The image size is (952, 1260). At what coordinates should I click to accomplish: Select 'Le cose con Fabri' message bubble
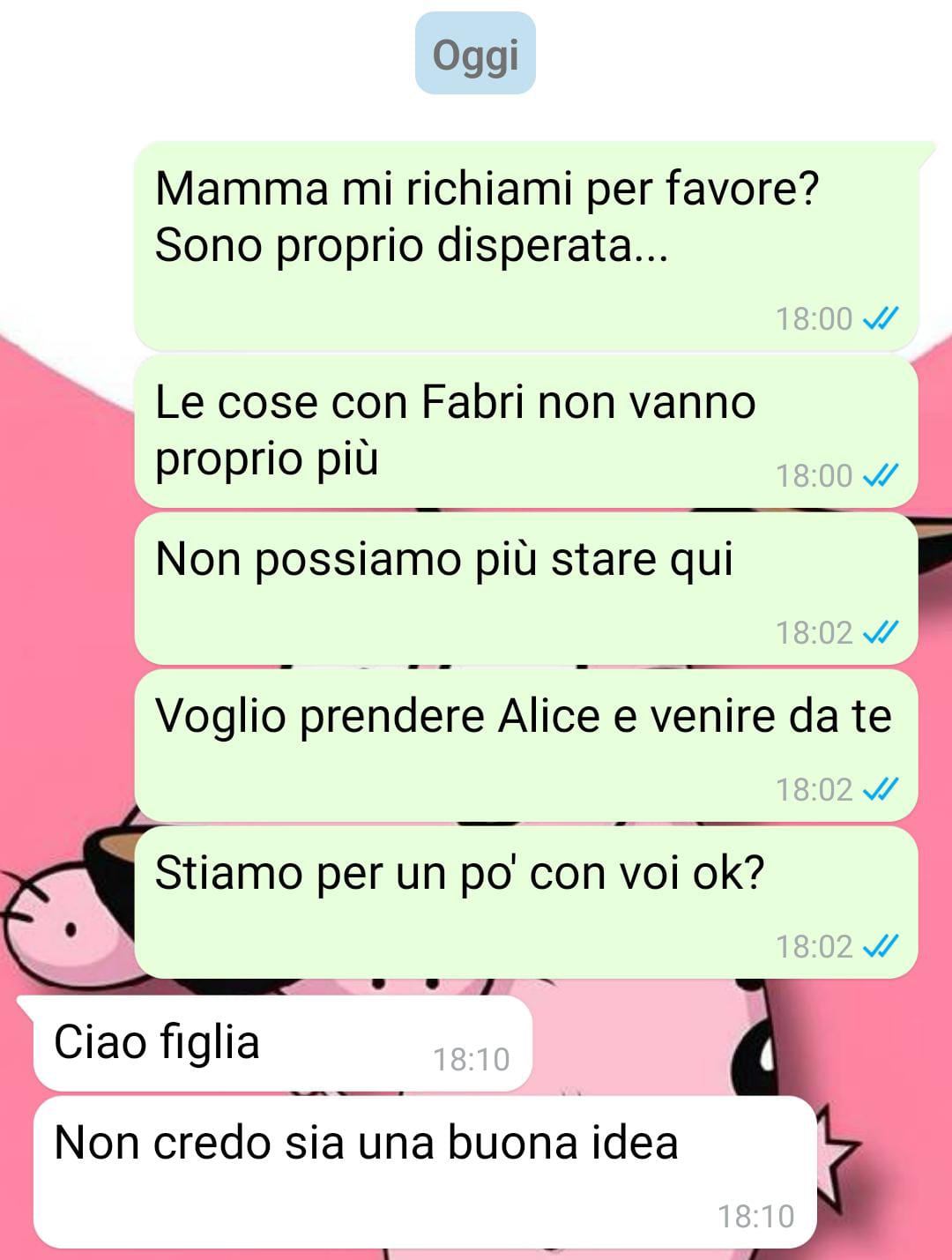coord(526,431)
